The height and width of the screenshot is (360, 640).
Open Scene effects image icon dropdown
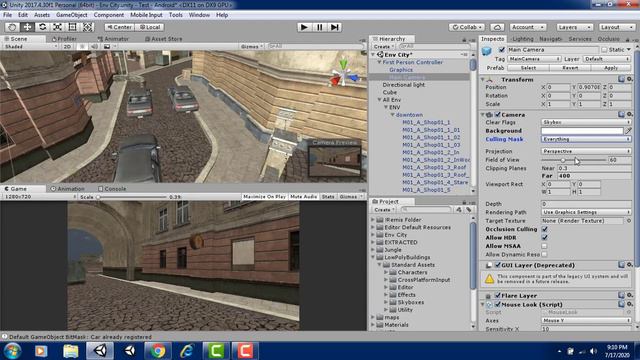pos(109,47)
